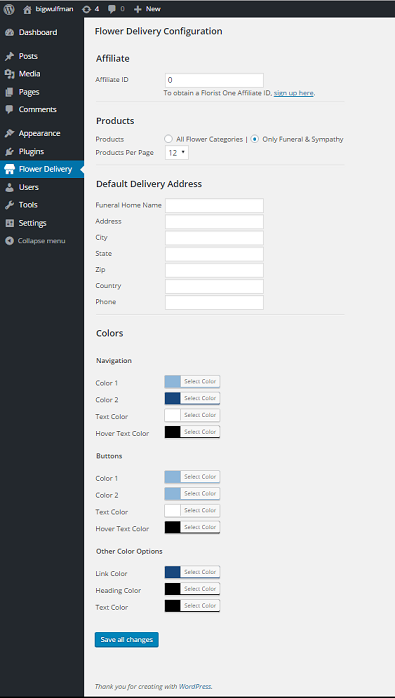
Task: Click Buttons Hover Text Color swatch
Action: [x=173, y=527]
